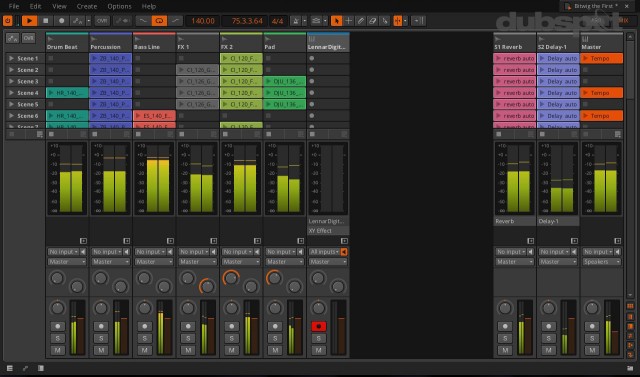Click the panel icon at the bottom-right corner

pos(631,368)
